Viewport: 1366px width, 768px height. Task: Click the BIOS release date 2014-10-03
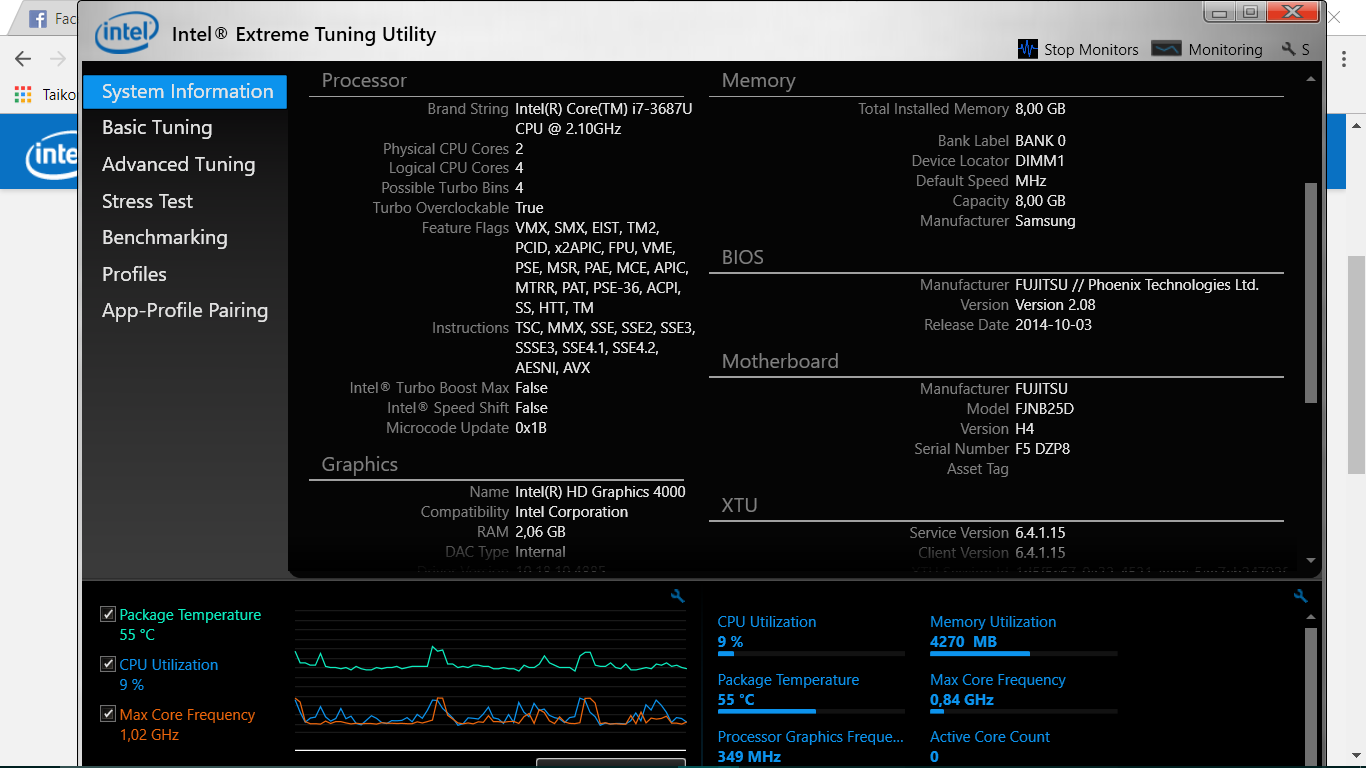pyautogui.click(x=1055, y=325)
